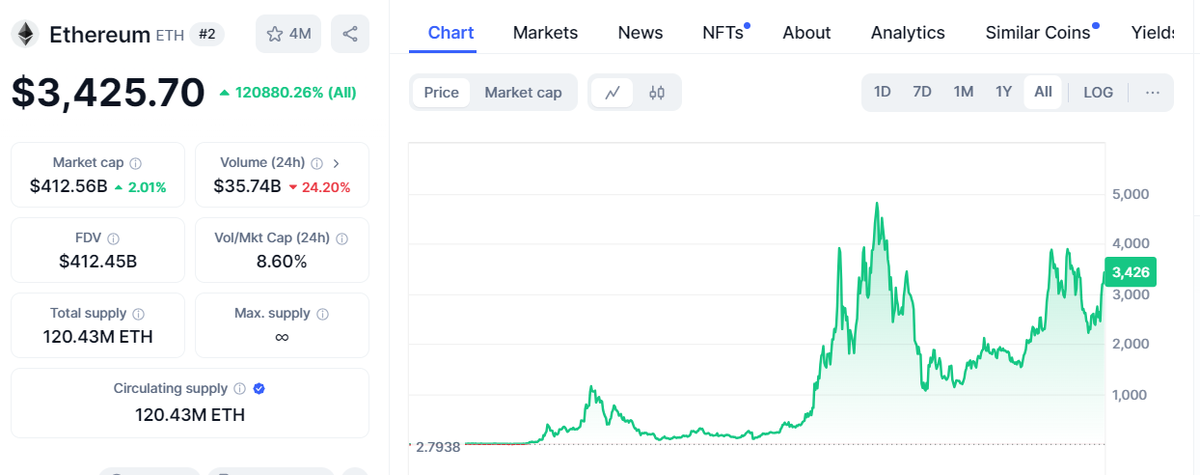Toggle chart to Price view
1200x475 pixels.
tap(441, 93)
